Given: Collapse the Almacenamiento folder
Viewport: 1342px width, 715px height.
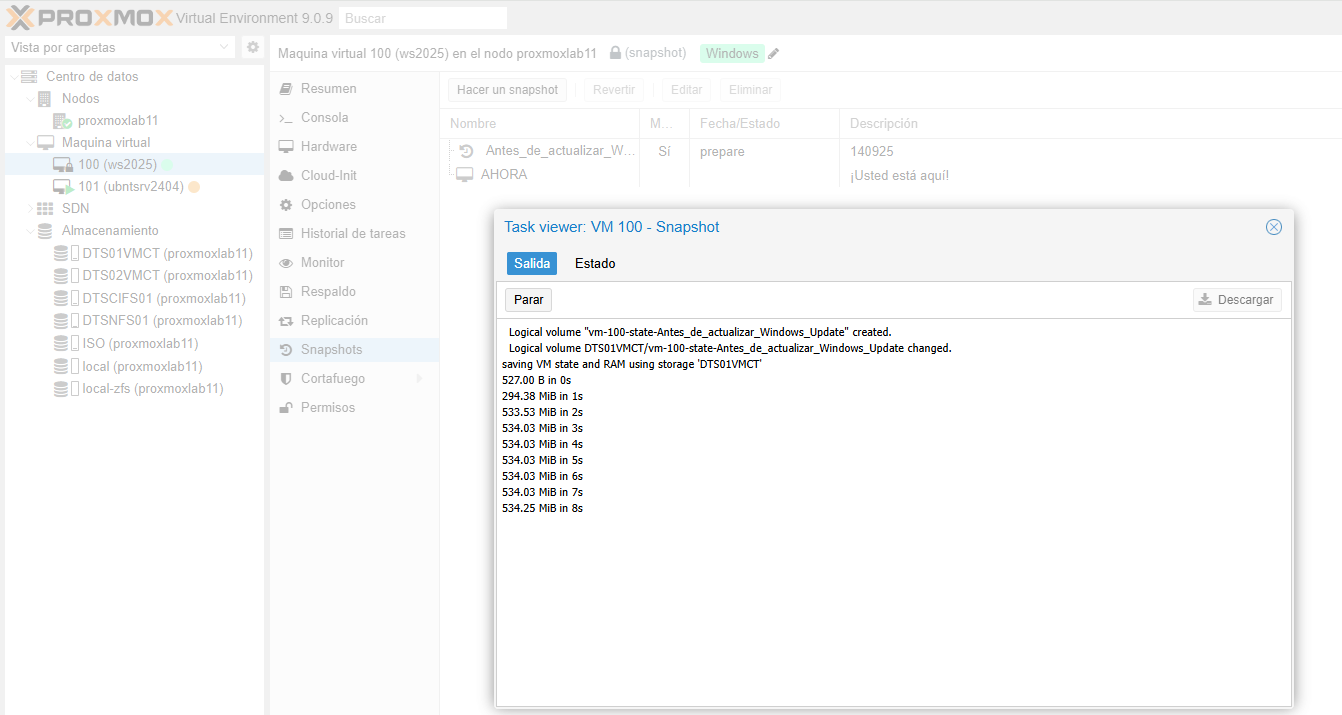Looking at the screenshot, I should point(29,230).
